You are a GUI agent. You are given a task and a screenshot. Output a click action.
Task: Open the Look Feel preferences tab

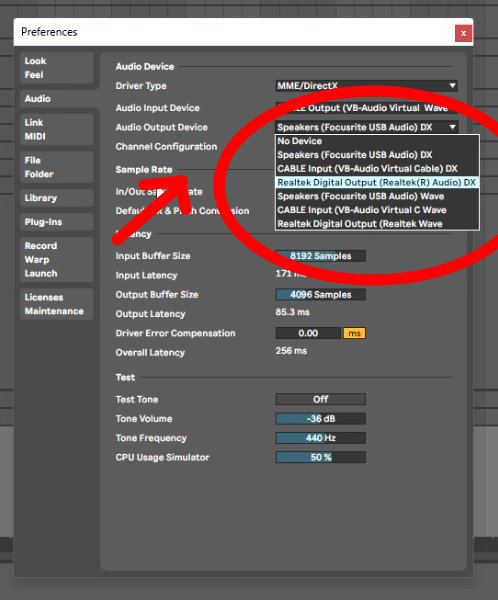tap(57, 68)
